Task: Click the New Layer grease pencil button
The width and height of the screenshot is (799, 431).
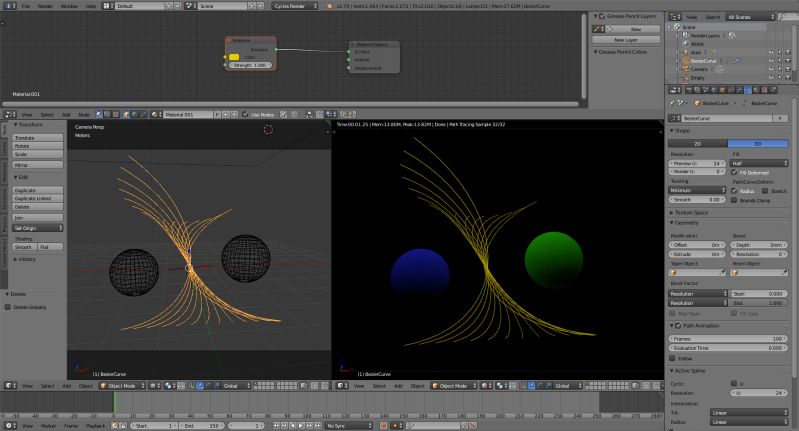Action: pos(626,40)
